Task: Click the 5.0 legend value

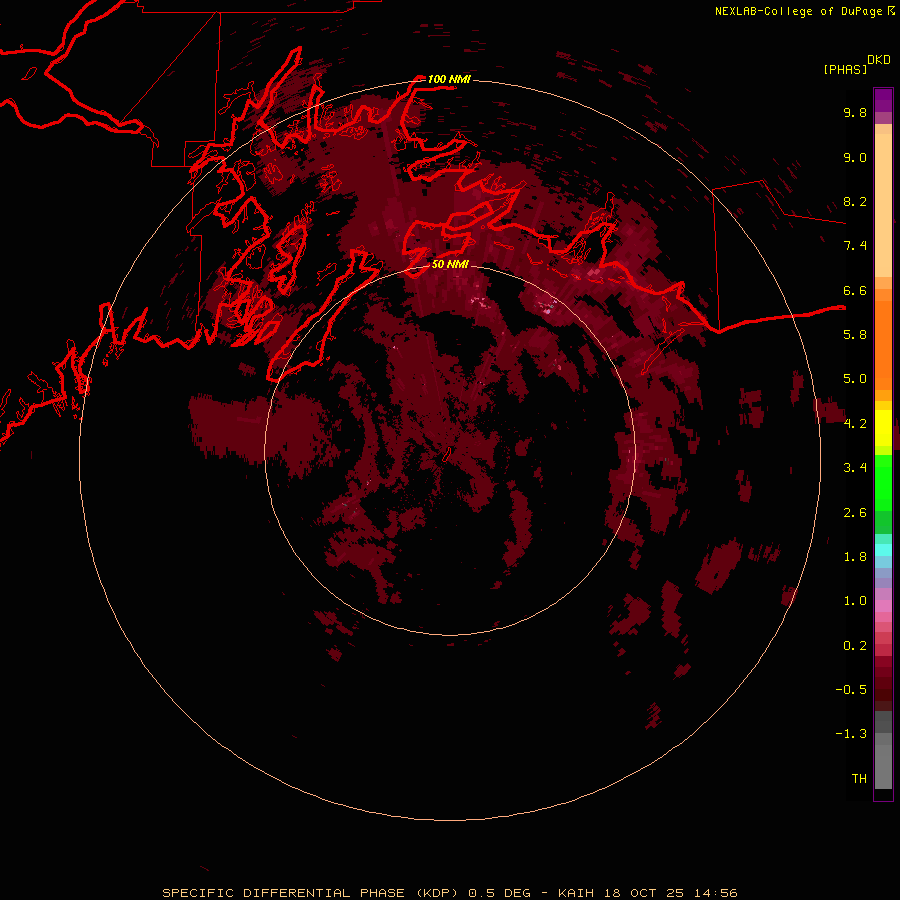Action: coord(855,379)
